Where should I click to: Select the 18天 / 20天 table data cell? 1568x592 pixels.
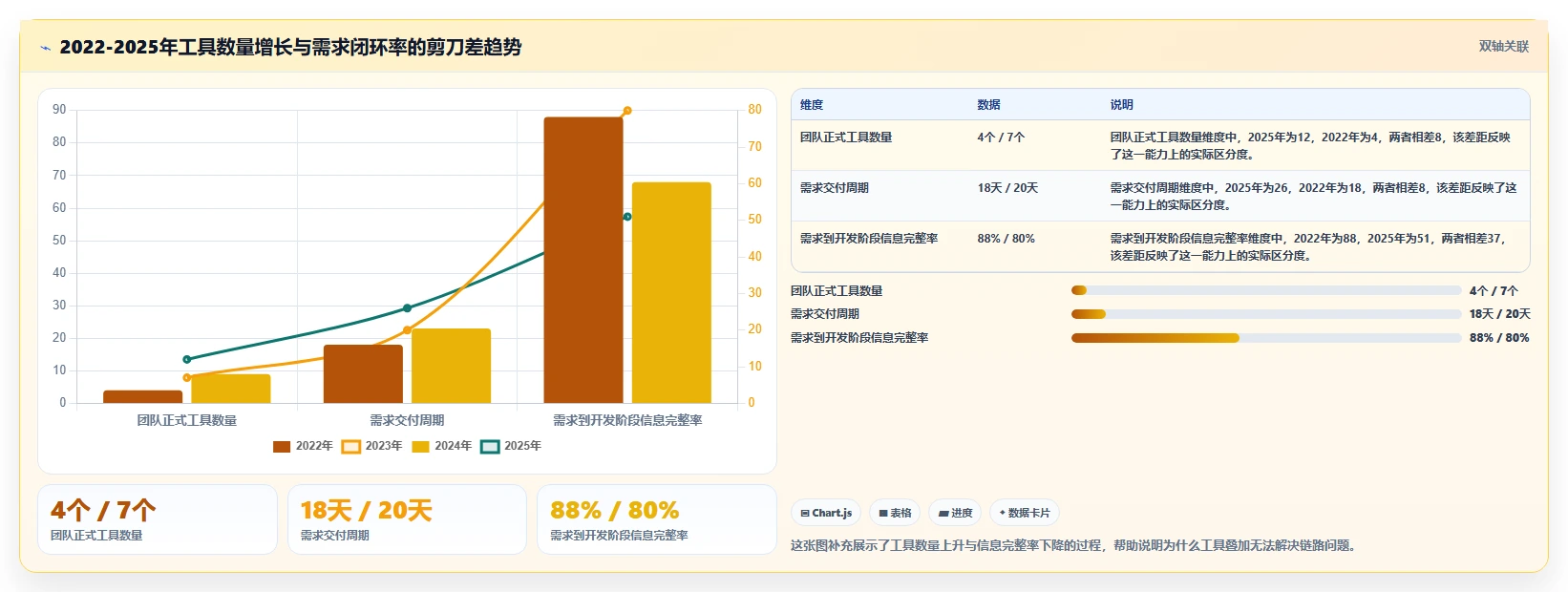coord(1007,188)
